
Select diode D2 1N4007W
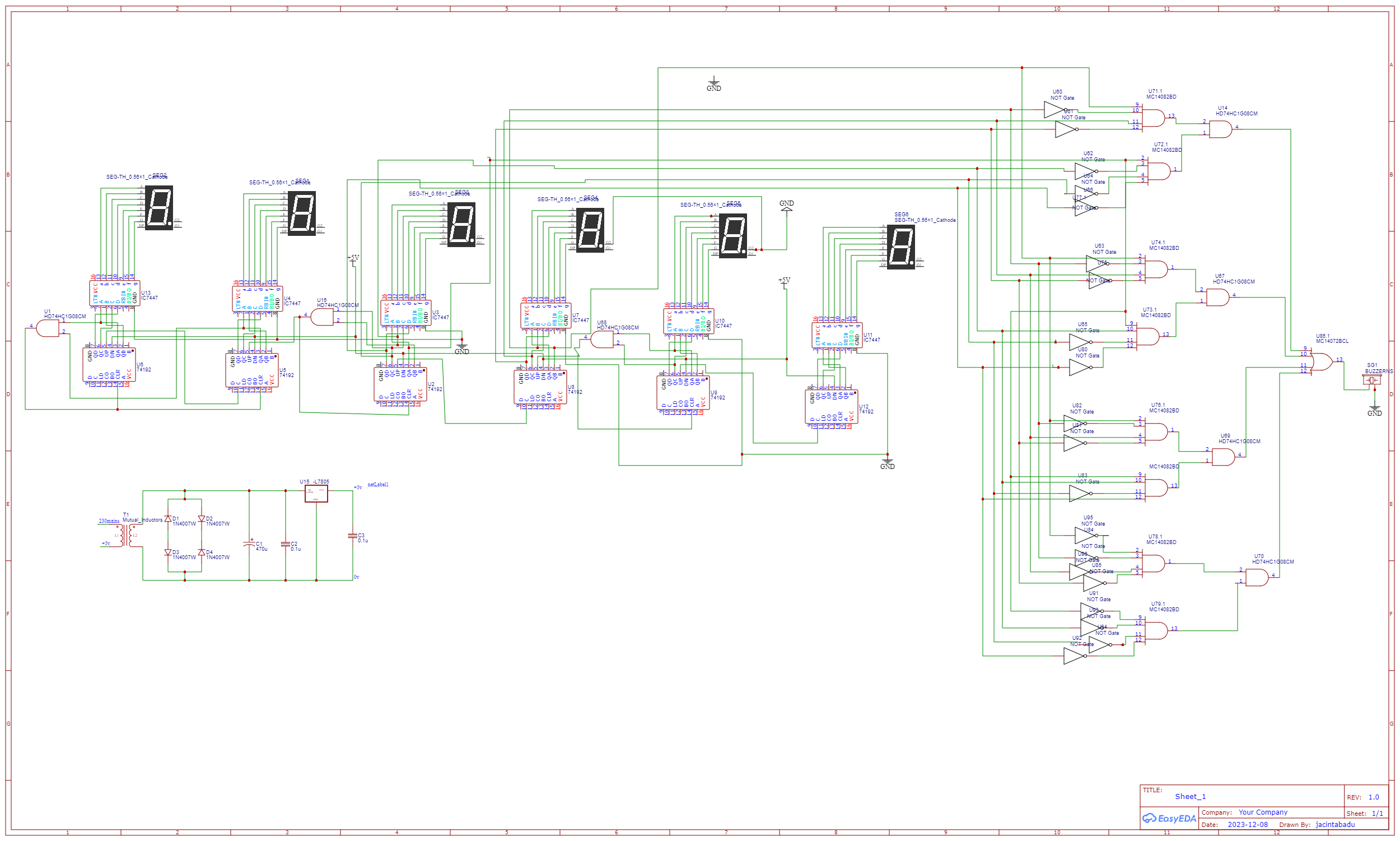(202, 519)
